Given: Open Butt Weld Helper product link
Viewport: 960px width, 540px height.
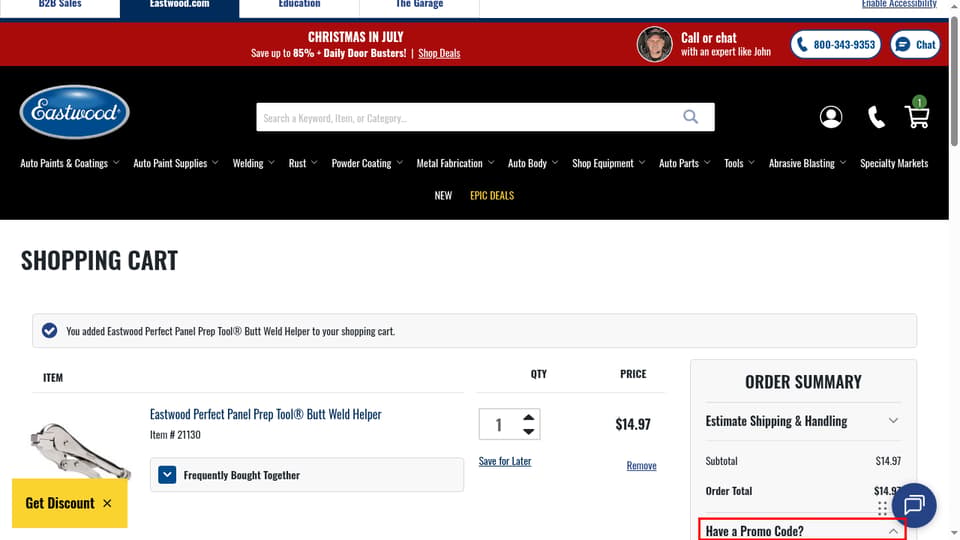Looking at the screenshot, I should pos(266,414).
